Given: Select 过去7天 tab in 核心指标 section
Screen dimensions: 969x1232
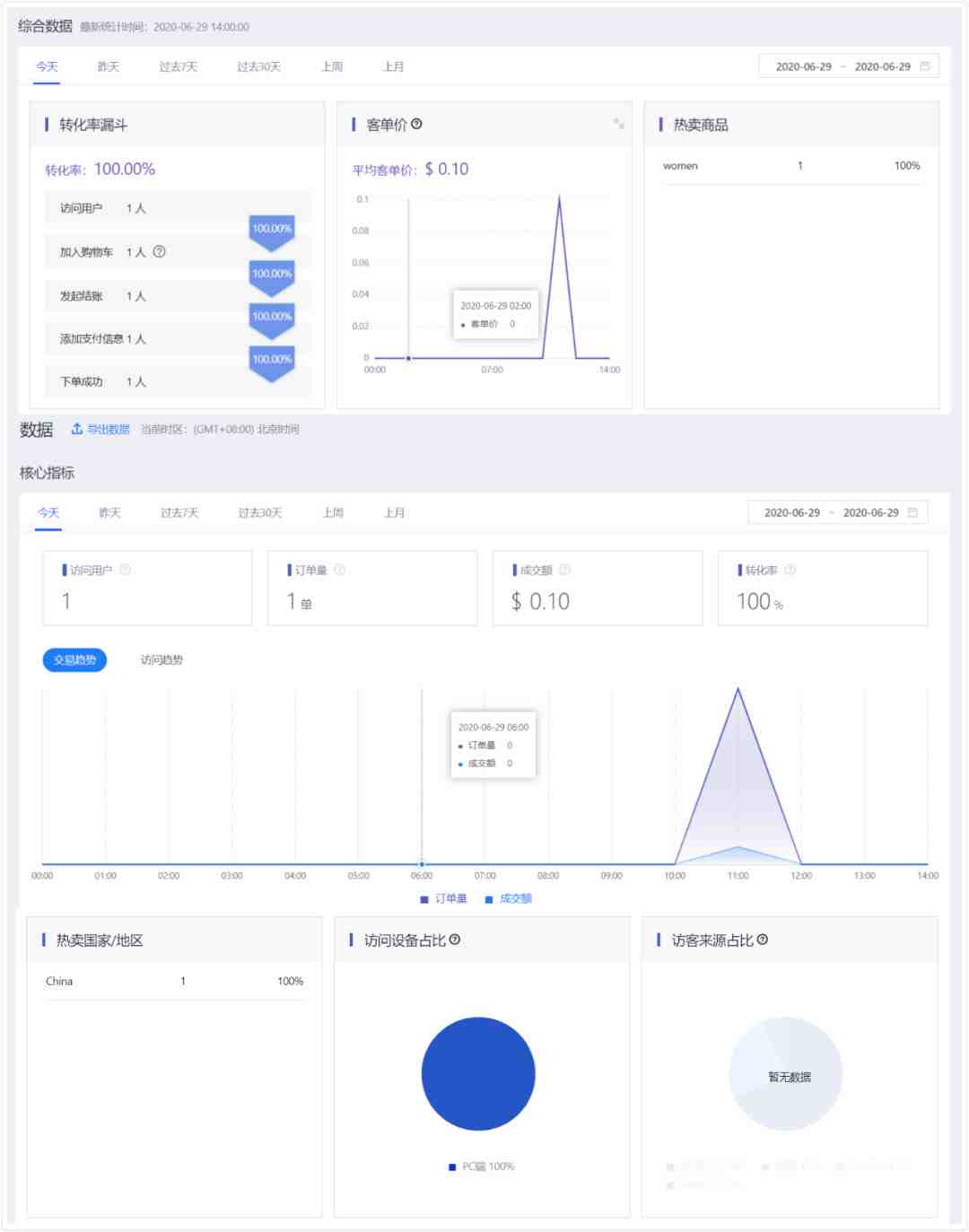Looking at the screenshot, I should pos(179,512).
